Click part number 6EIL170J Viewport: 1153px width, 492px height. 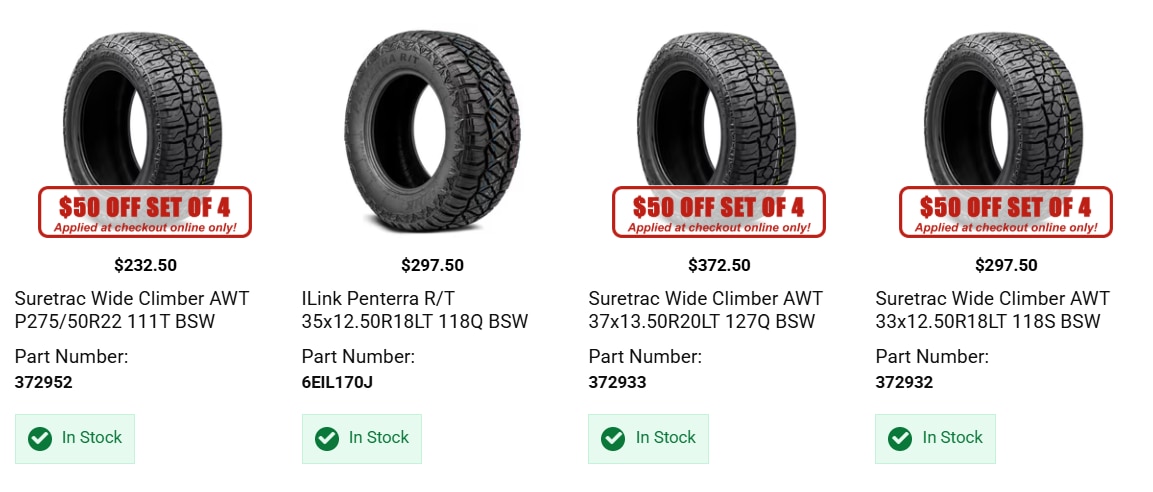point(338,382)
